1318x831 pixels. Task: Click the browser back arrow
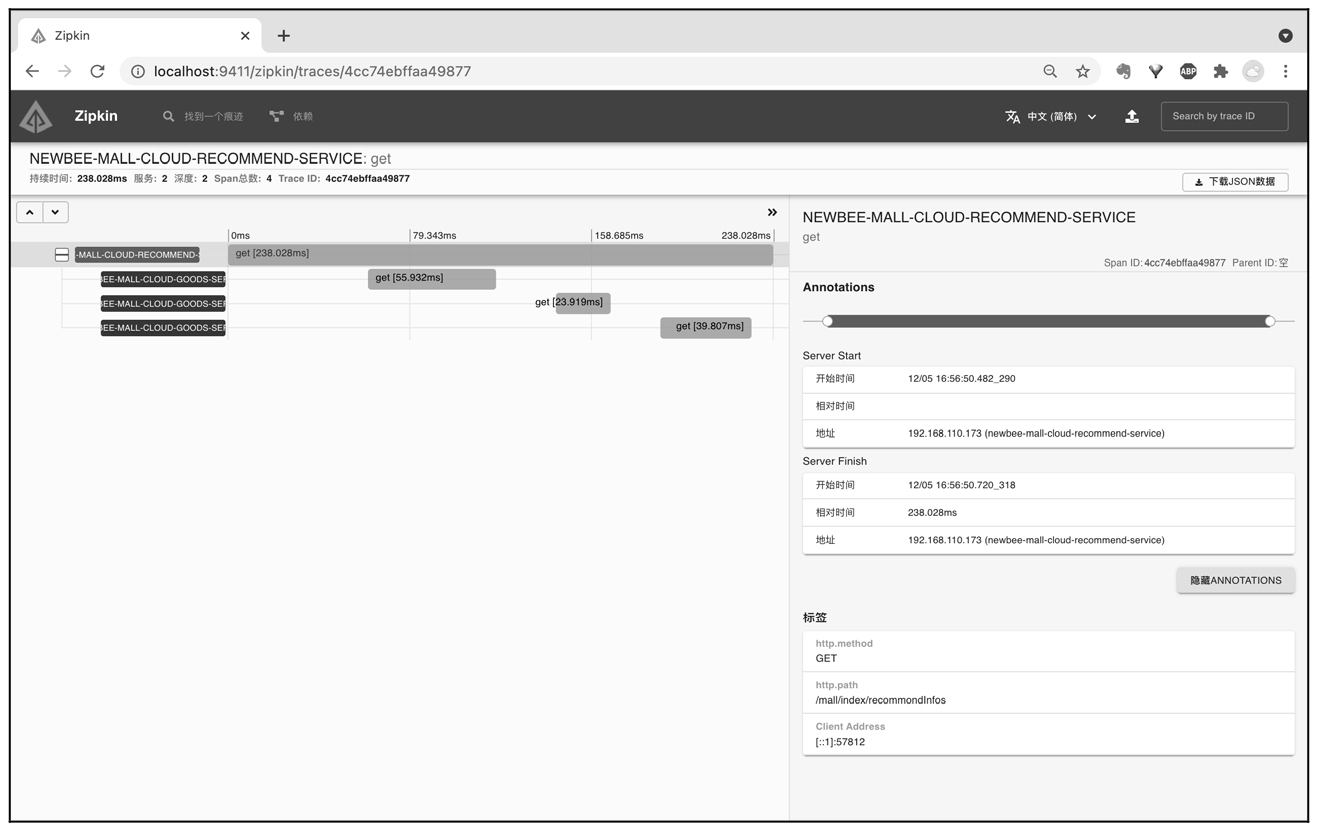[32, 71]
